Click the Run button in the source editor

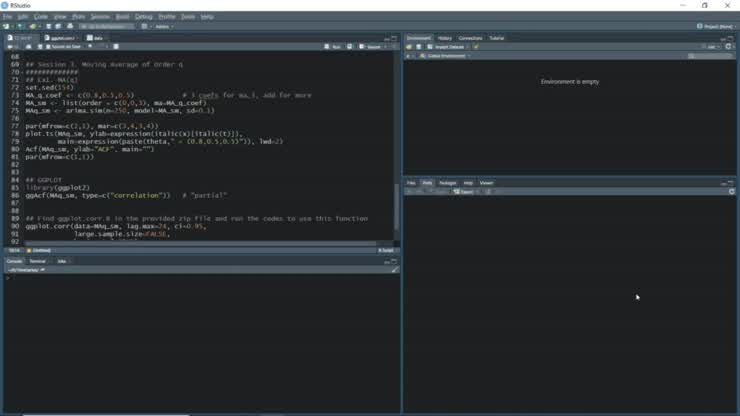[x=333, y=47]
